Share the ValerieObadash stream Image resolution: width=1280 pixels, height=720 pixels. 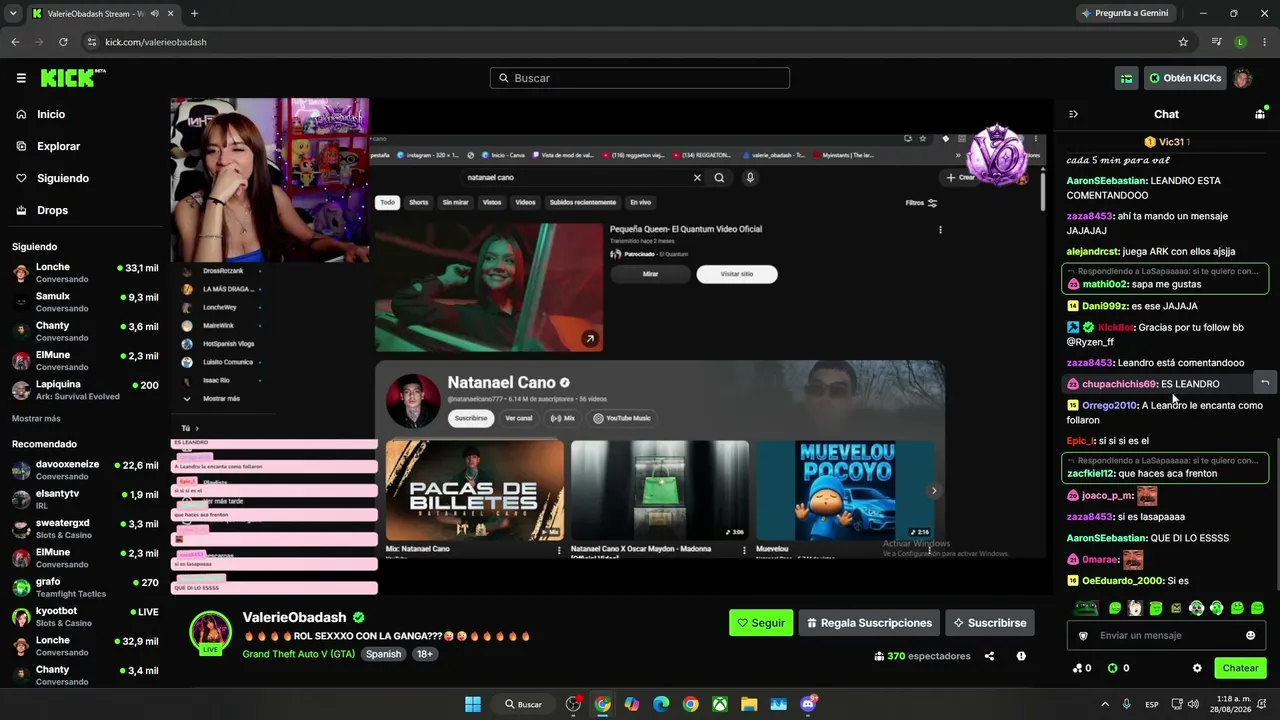(x=989, y=656)
